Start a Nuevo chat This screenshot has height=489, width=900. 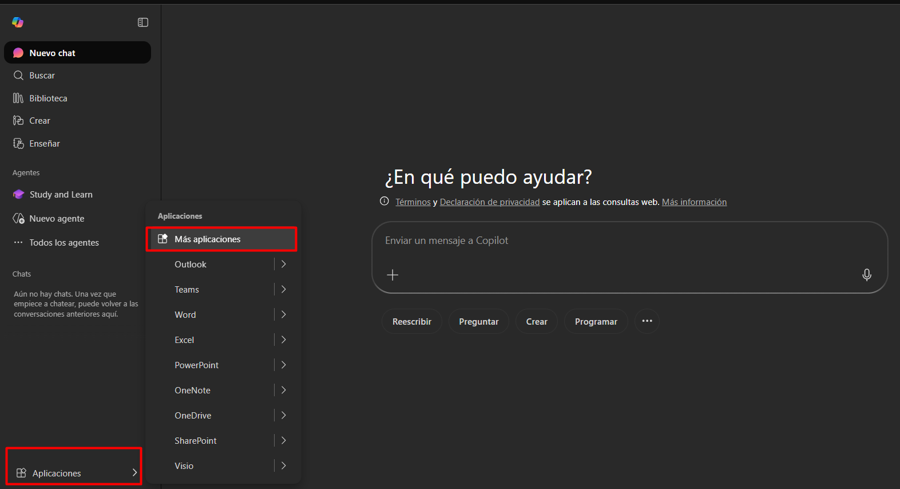(x=77, y=53)
